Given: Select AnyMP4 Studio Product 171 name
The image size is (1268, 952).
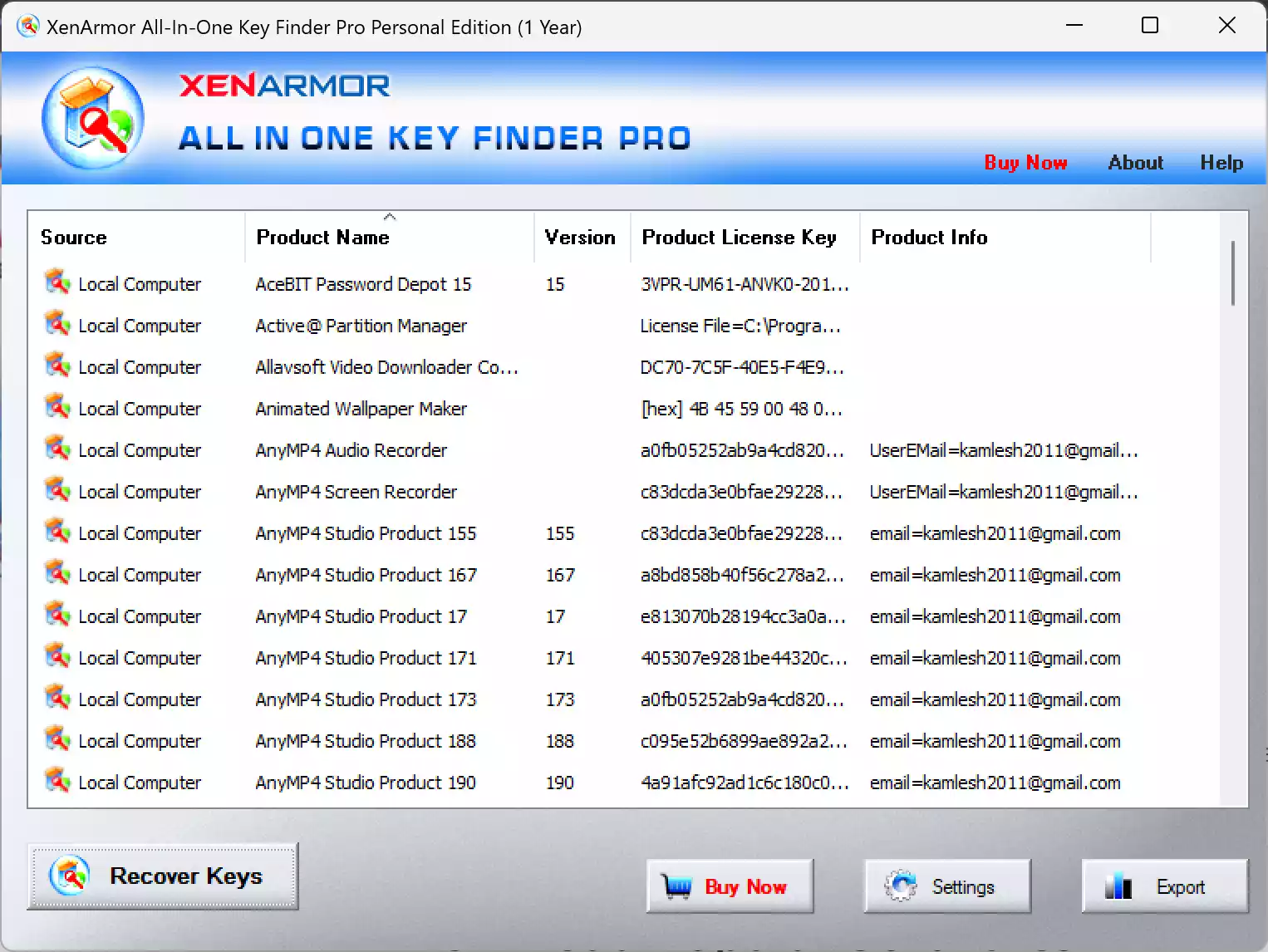Looking at the screenshot, I should click(x=366, y=658).
